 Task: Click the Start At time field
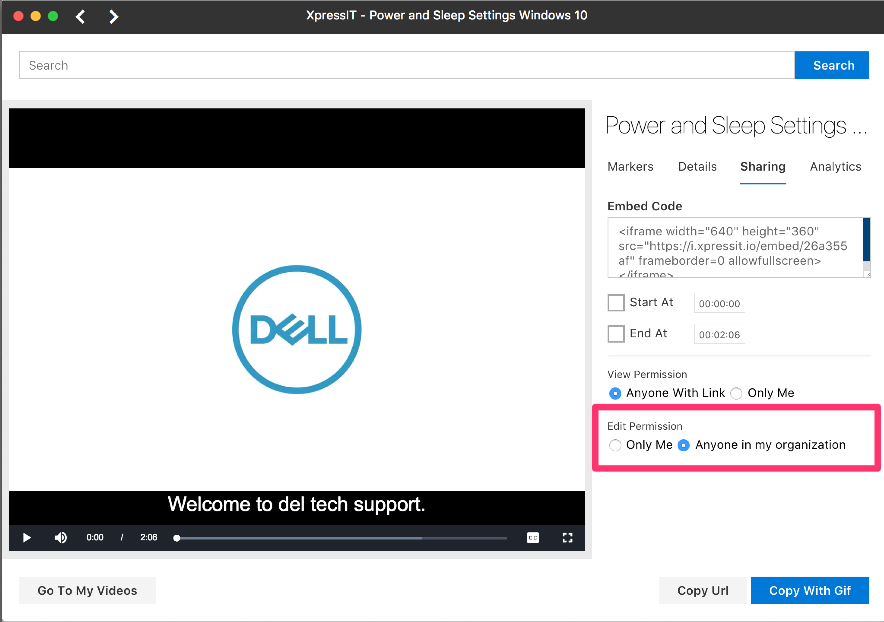click(x=719, y=303)
